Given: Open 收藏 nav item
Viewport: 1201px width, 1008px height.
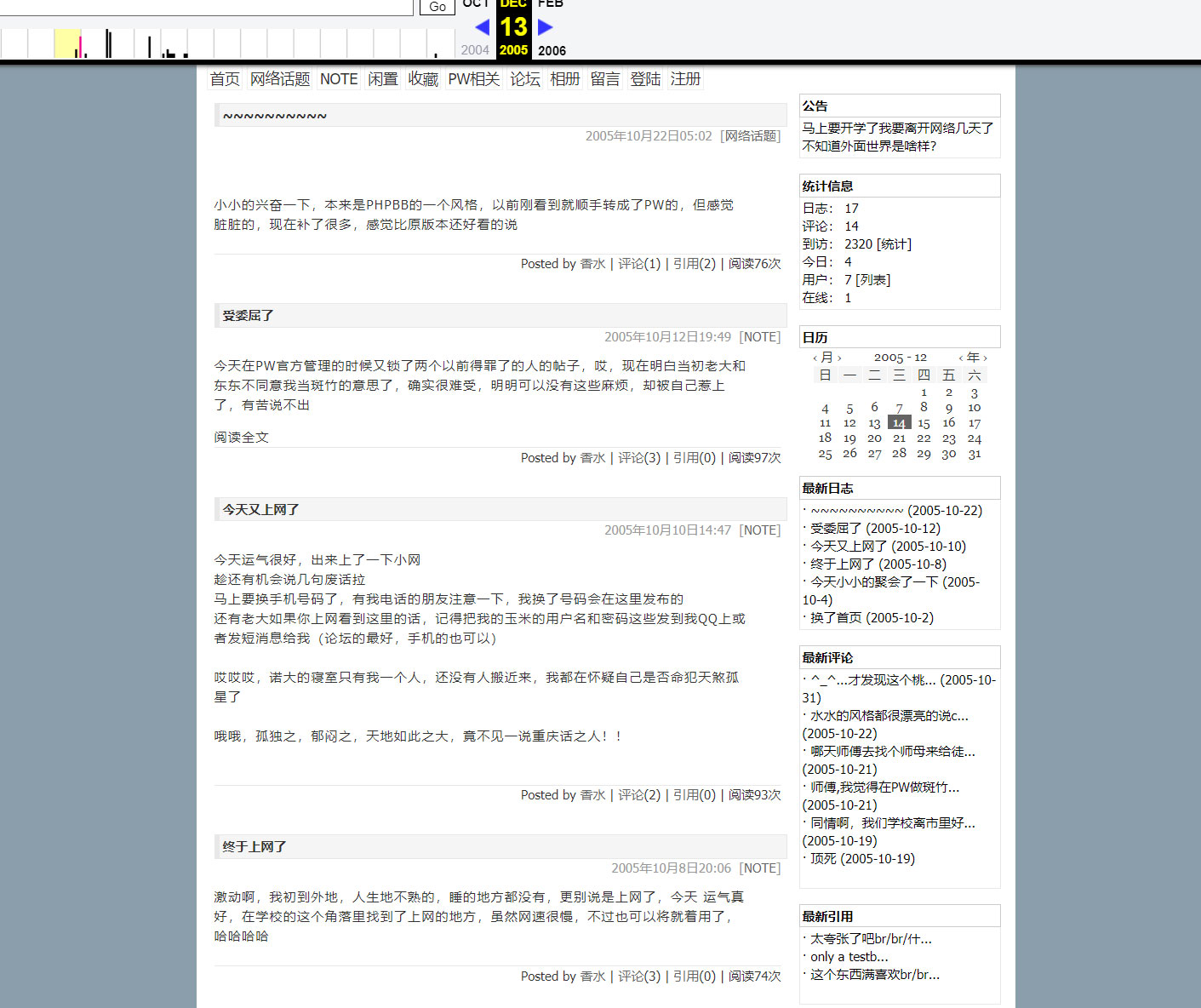Looking at the screenshot, I should click(x=423, y=79).
